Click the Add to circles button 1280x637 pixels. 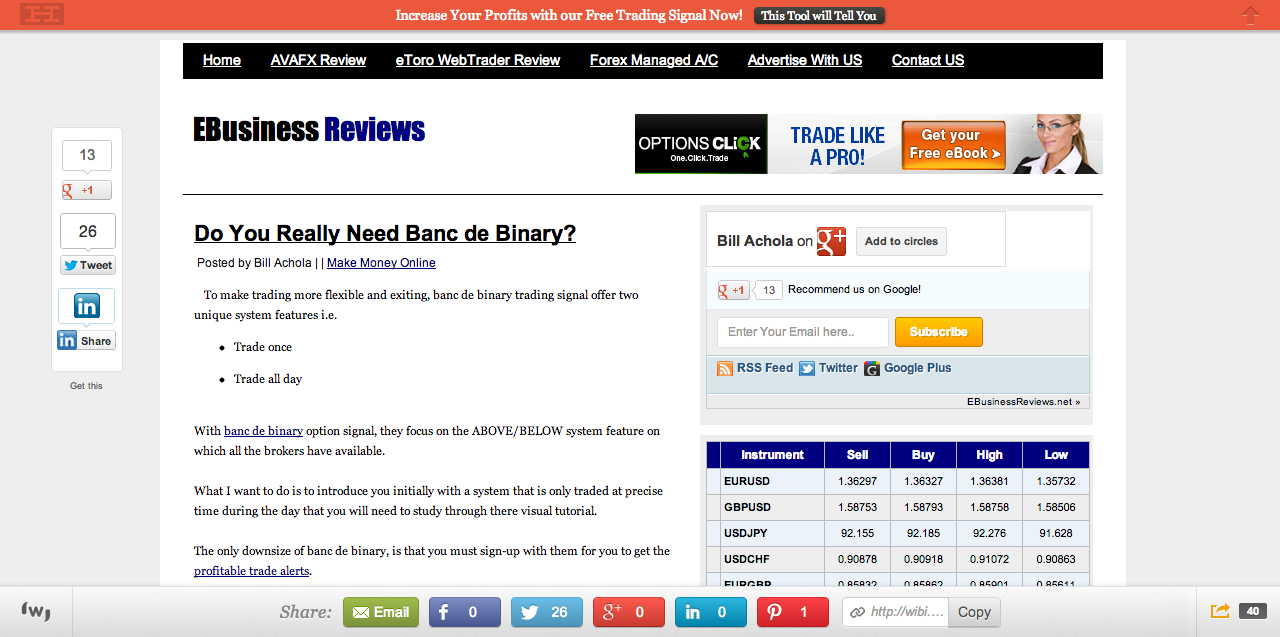pos(901,241)
